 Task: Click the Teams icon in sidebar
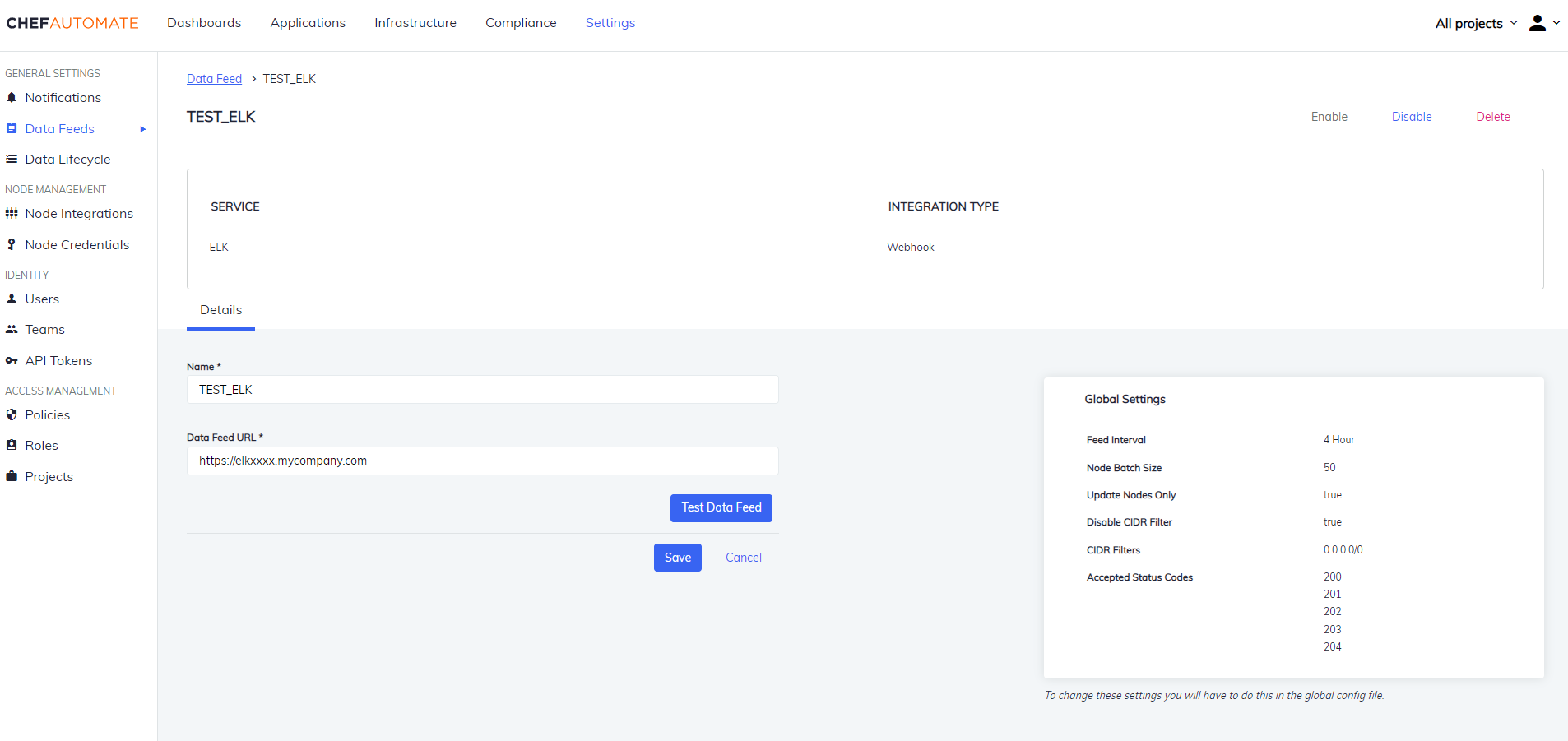[12, 329]
